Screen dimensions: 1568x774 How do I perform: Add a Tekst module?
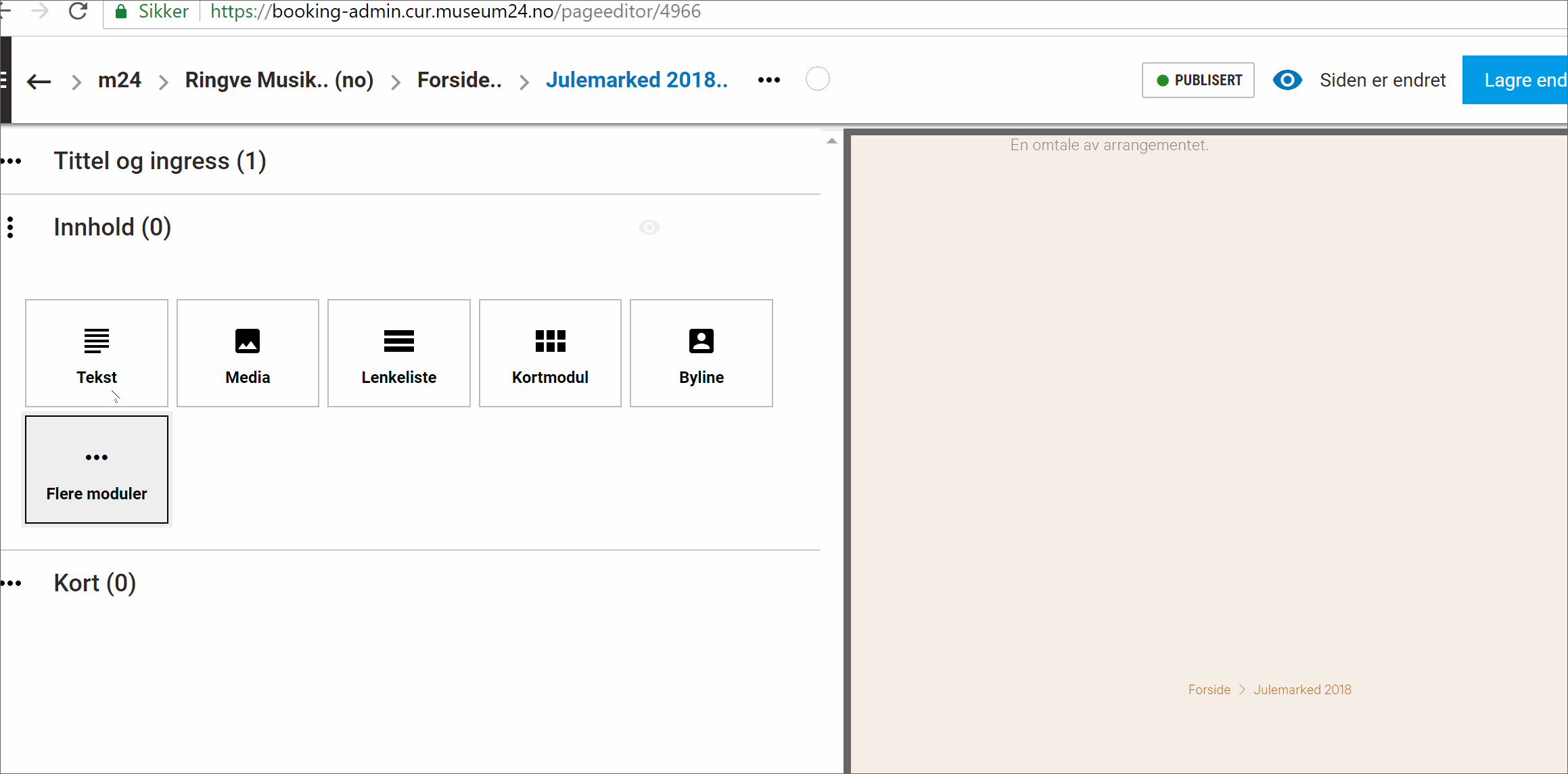(x=96, y=353)
